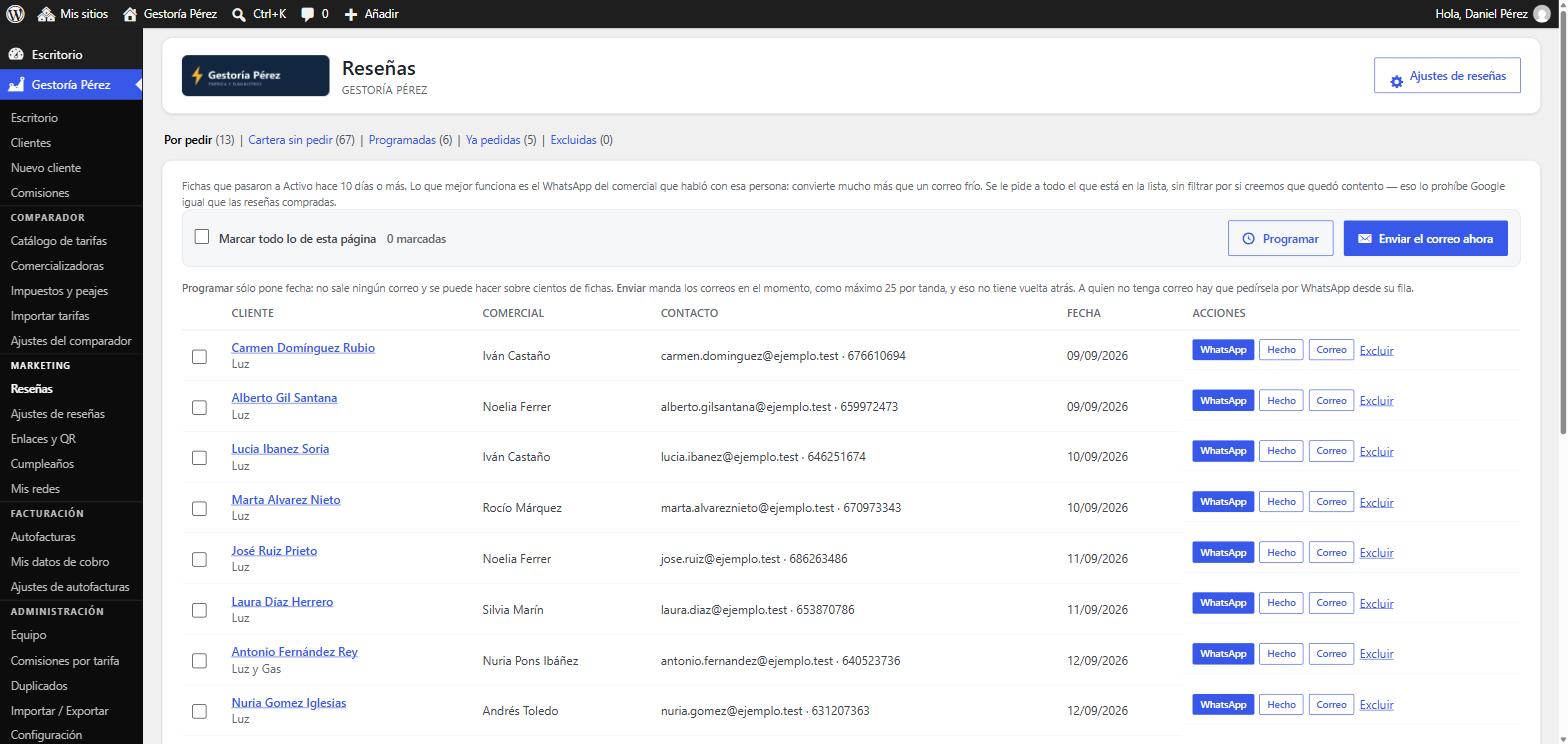Image resolution: width=1568 pixels, height=744 pixels.
Task: Open the comments bubble icon
Action: pos(308,14)
